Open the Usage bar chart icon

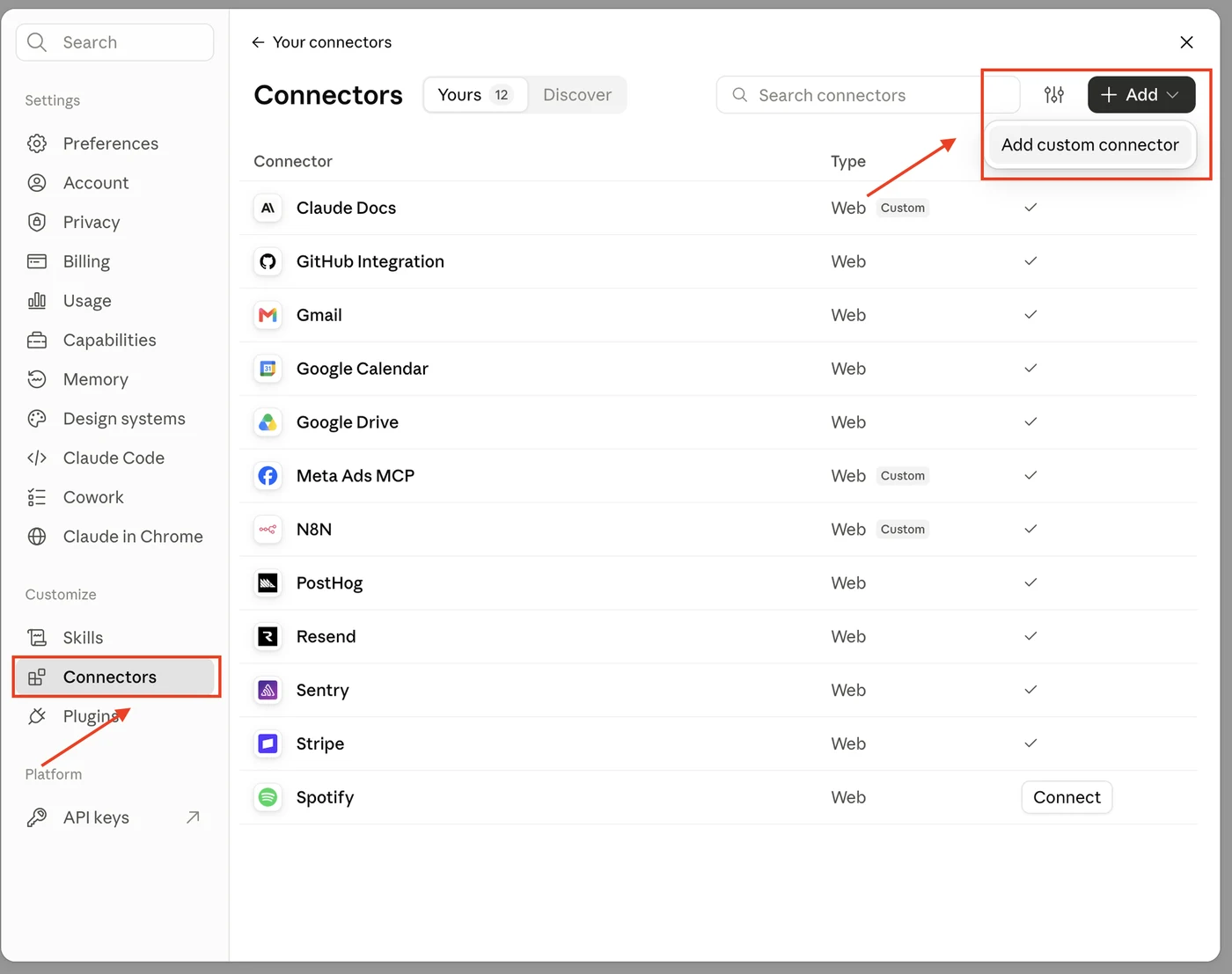(37, 301)
